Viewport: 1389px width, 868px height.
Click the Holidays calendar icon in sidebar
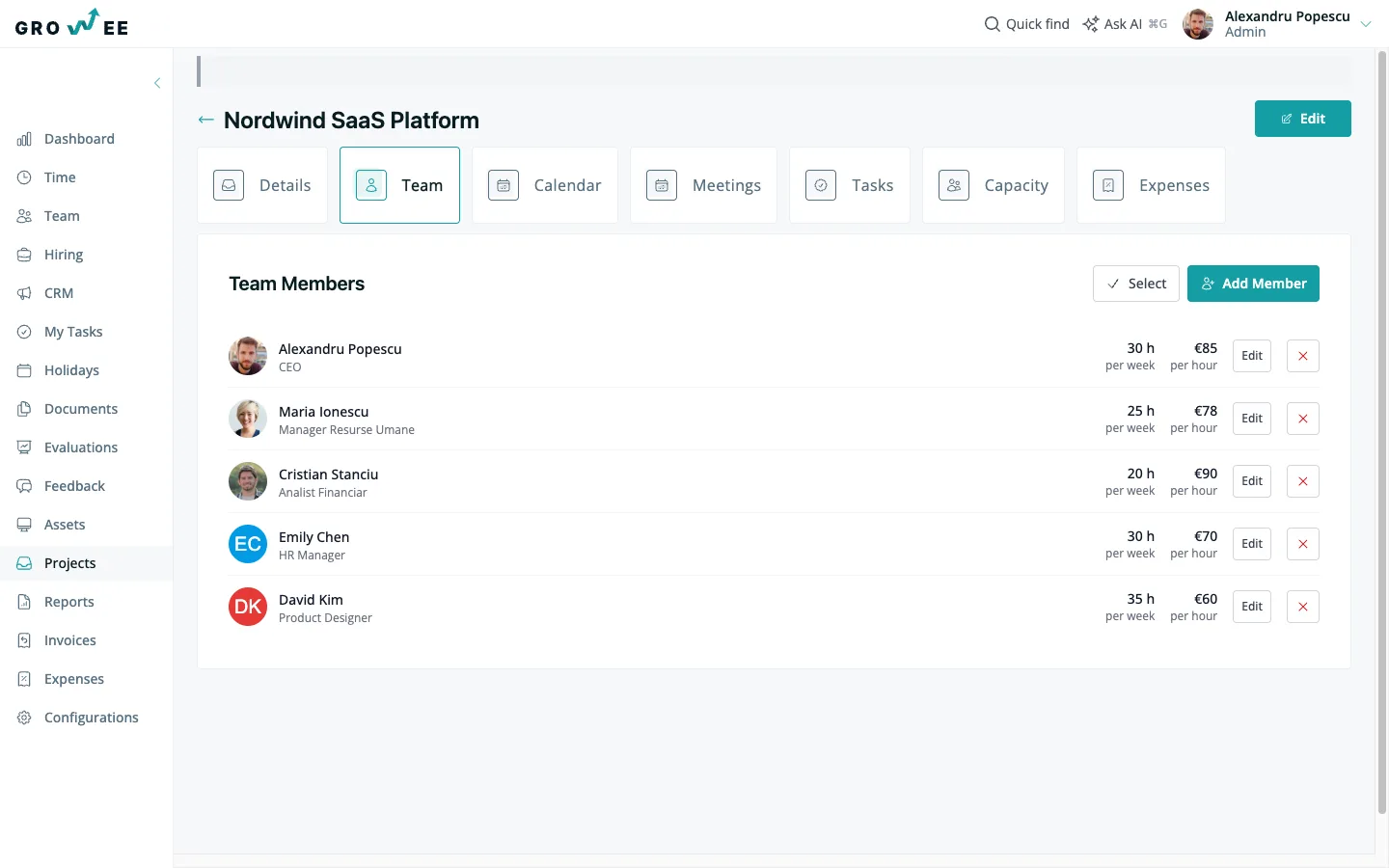click(x=24, y=370)
